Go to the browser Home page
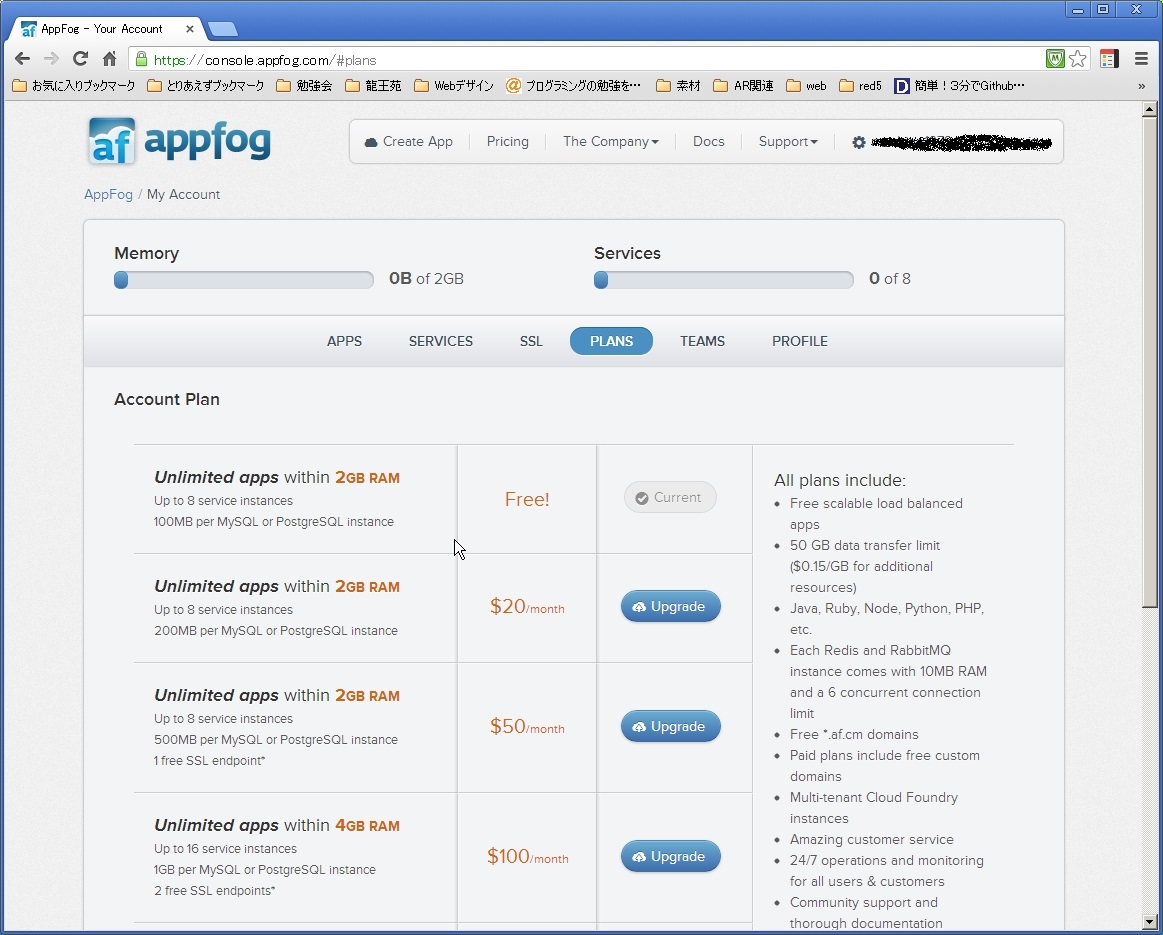The height and width of the screenshot is (935, 1163). 109,59
